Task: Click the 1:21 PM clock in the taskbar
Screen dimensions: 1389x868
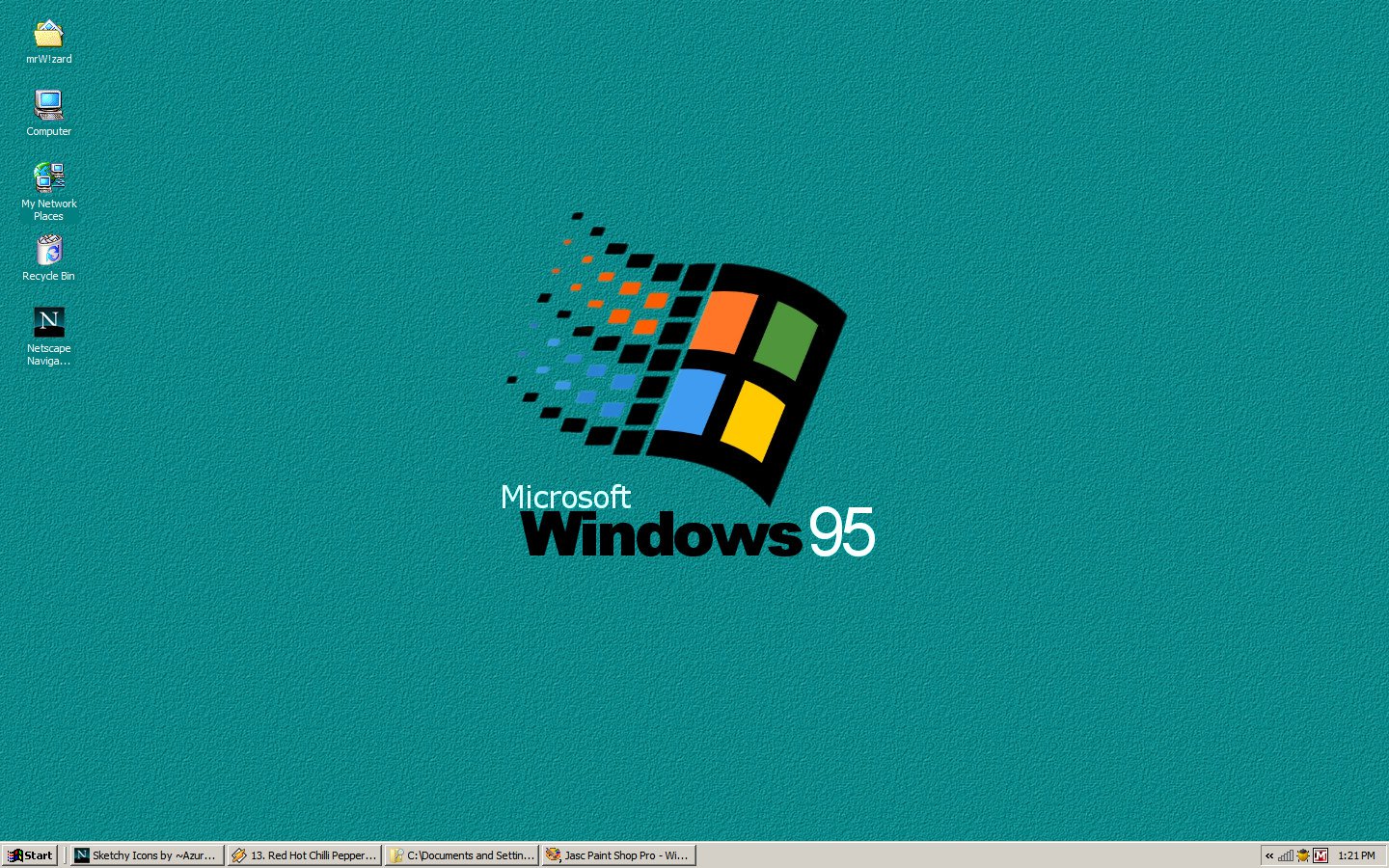Action: (1359, 855)
